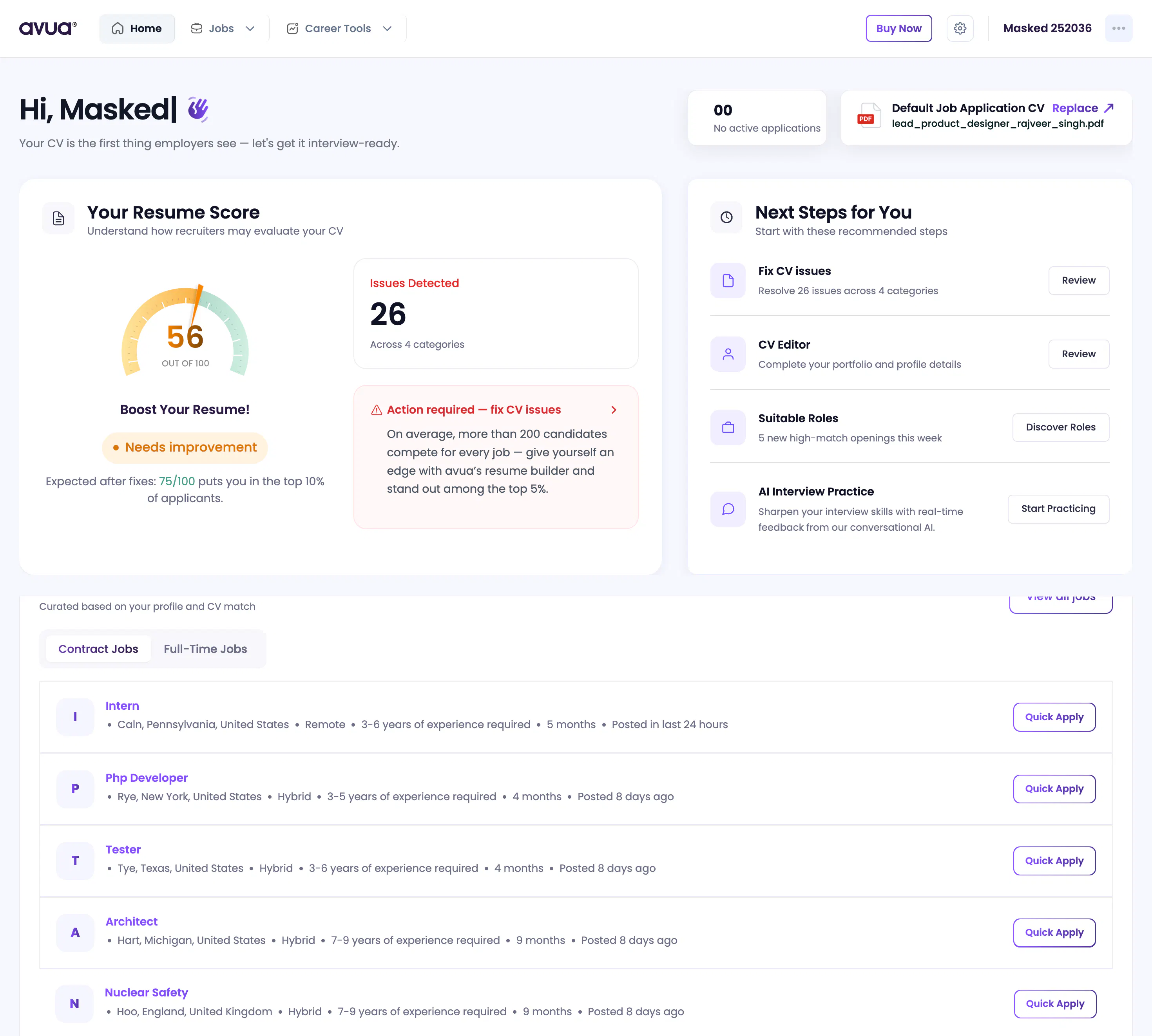Open action required chevron arrow
This screenshot has height=1036, width=1152.
point(614,410)
